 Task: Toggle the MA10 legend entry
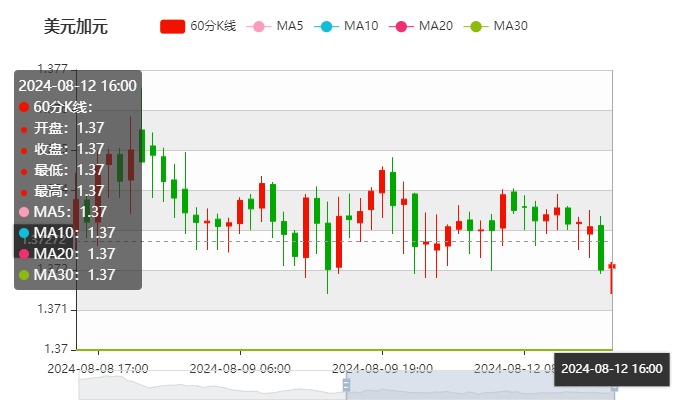click(x=346, y=26)
